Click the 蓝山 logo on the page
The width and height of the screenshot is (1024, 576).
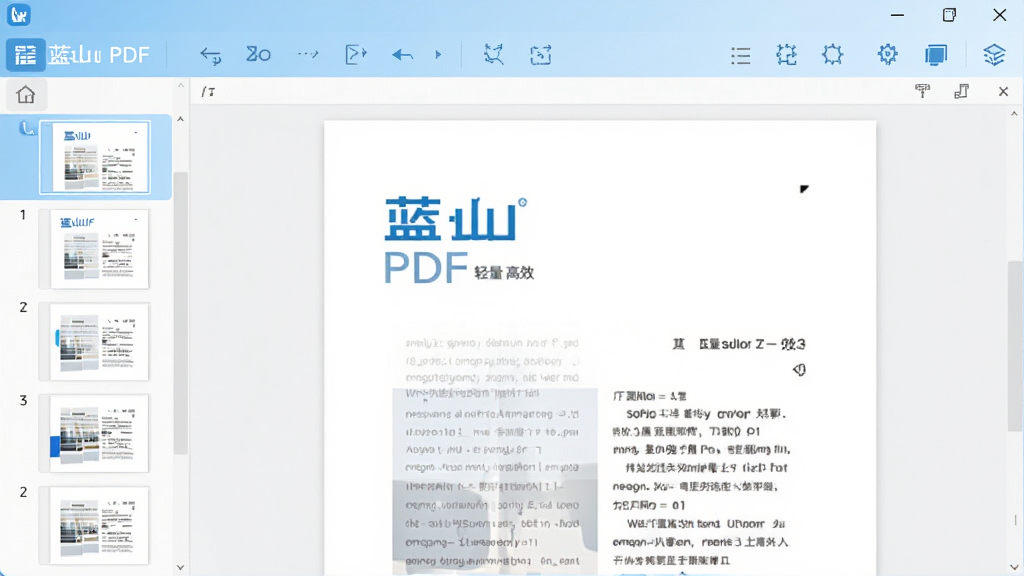coord(455,219)
